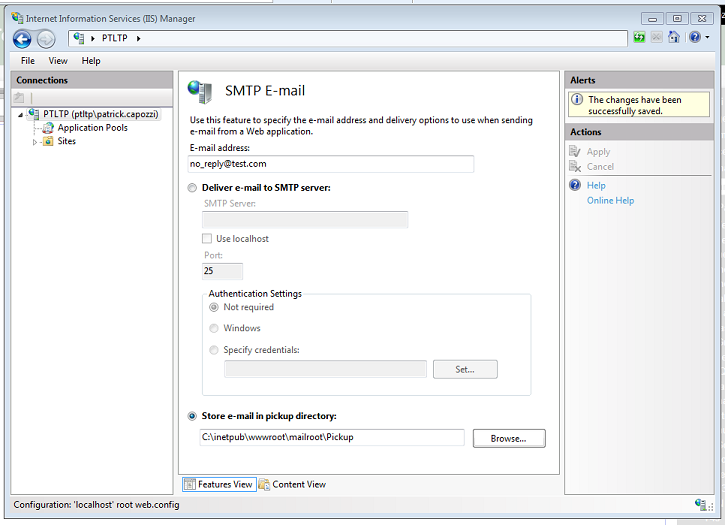Switch to Content View tab
Viewport: 725px width, 525px height.
[x=293, y=484]
